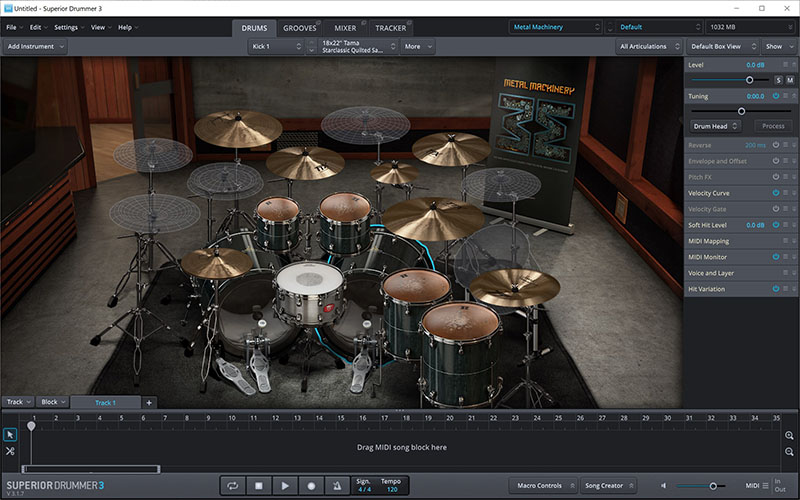Open the Kick 1 instrument selector
800x500 pixels.
tap(277, 46)
